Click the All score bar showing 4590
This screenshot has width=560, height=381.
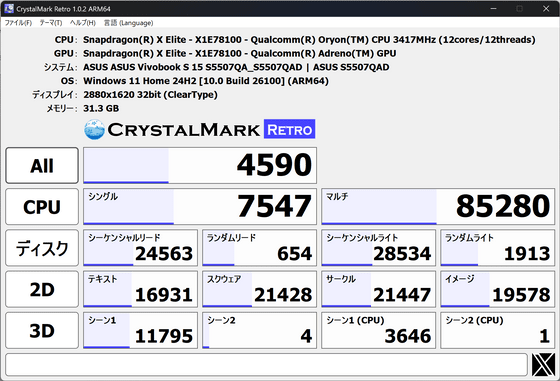[200, 165]
